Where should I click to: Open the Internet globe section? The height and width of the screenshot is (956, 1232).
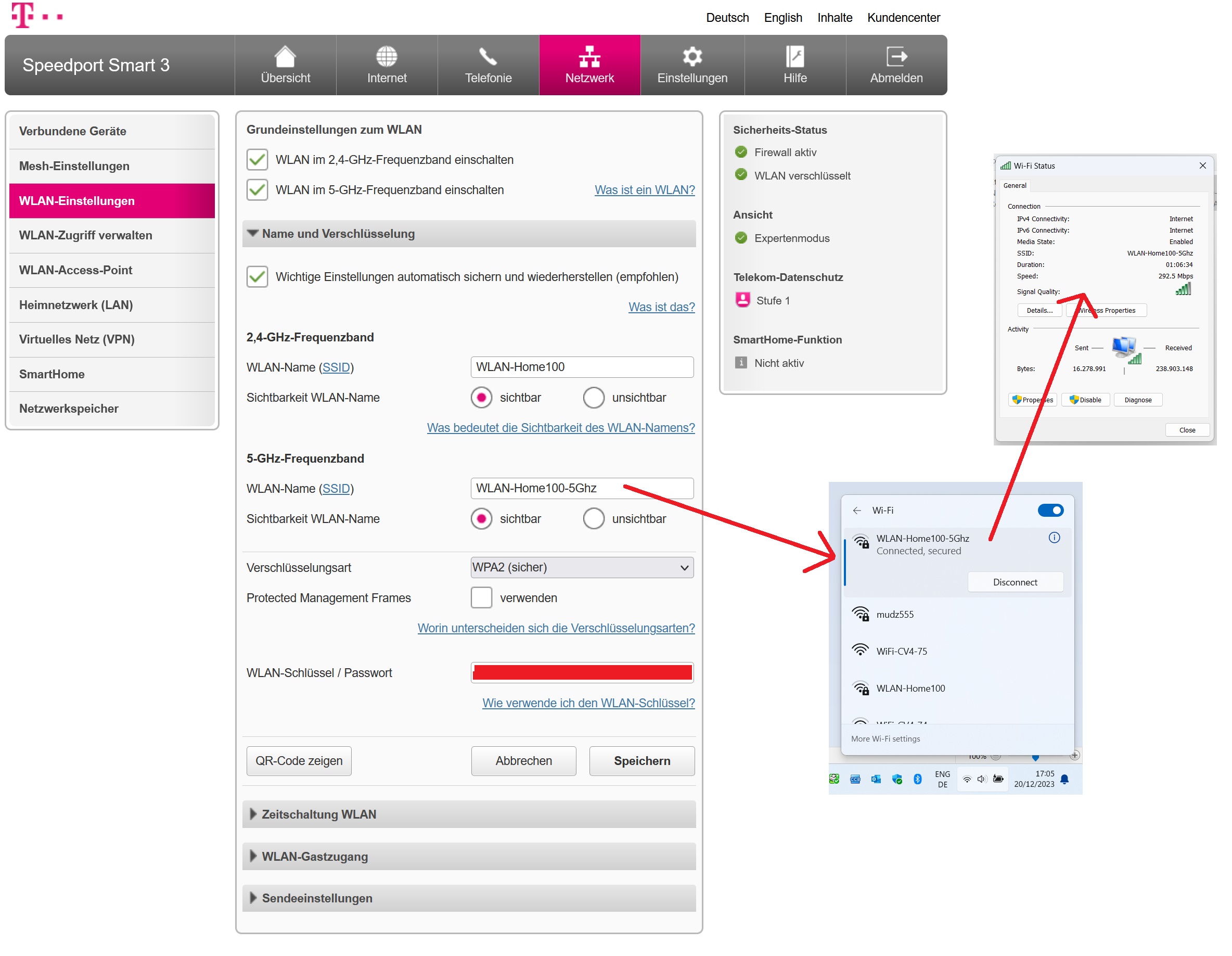(x=387, y=57)
